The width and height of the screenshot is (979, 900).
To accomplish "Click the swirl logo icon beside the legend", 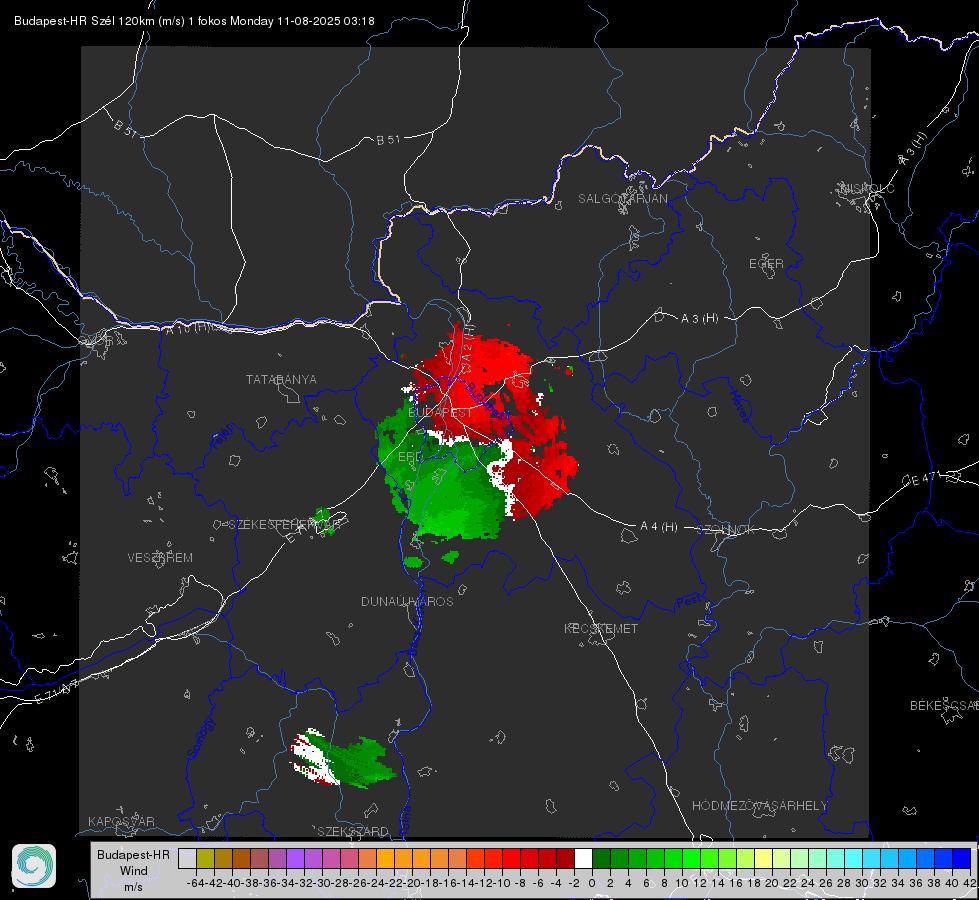I will [34, 866].
